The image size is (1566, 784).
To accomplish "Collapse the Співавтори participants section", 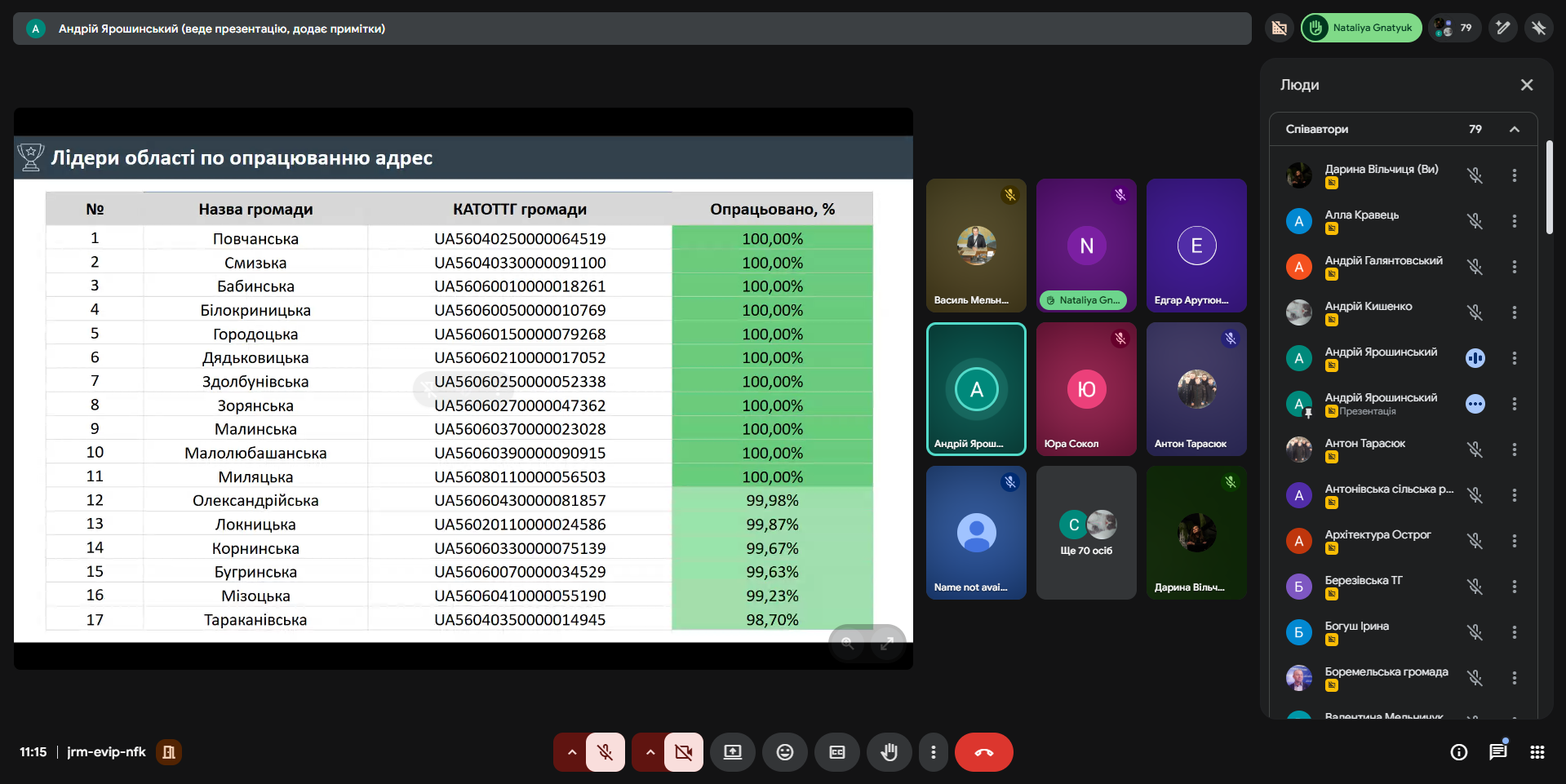I will point(1514,129).
